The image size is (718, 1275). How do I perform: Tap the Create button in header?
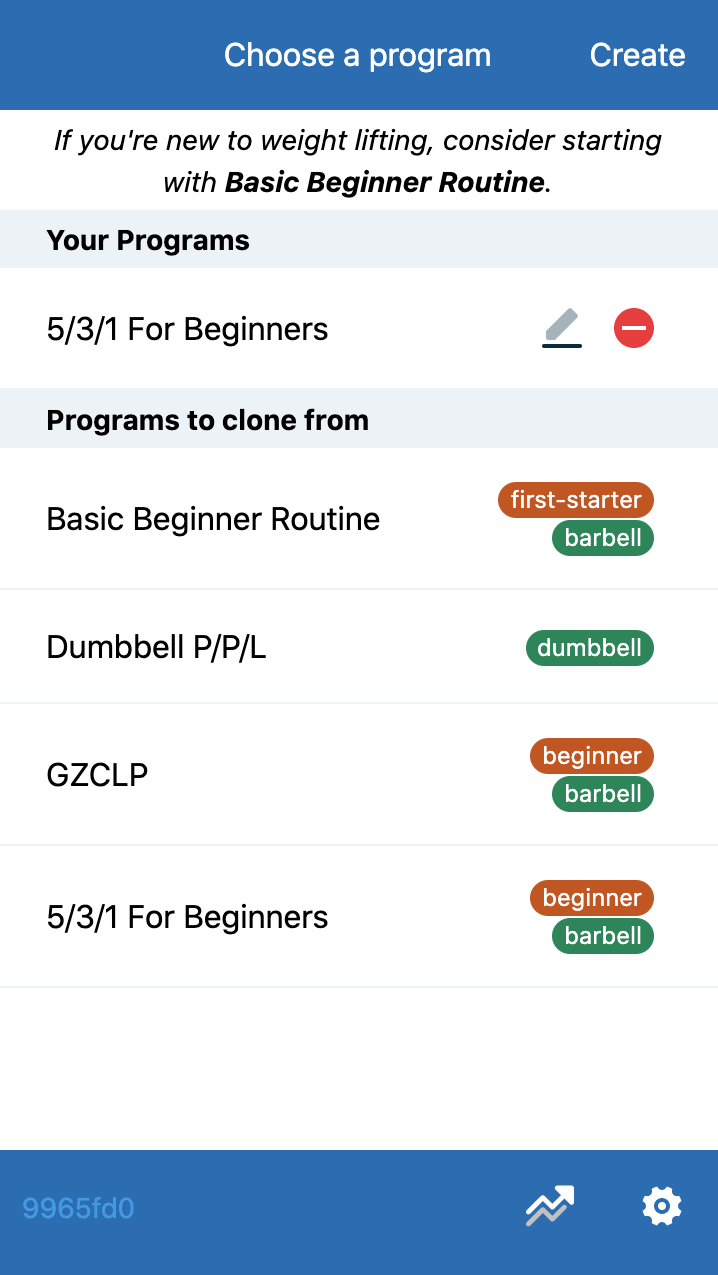pyautogui.click(x=638, y=55)
